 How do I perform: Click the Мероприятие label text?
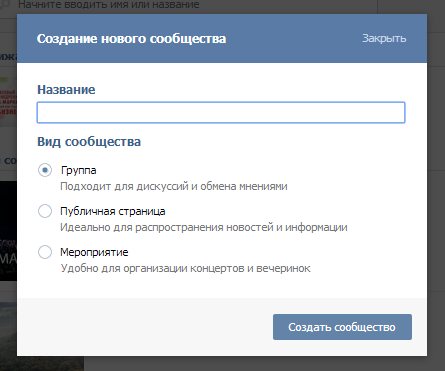pos(94,252)
